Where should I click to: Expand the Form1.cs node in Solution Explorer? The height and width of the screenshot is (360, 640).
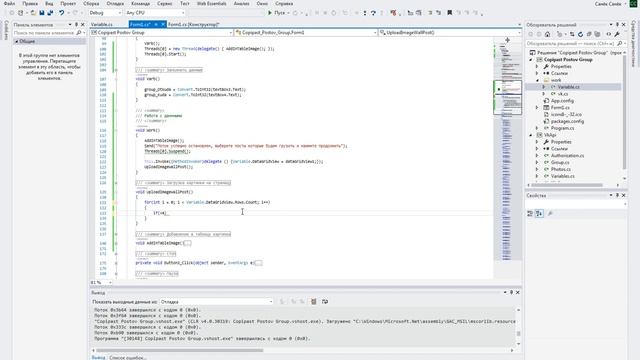(x=537, y=107)
